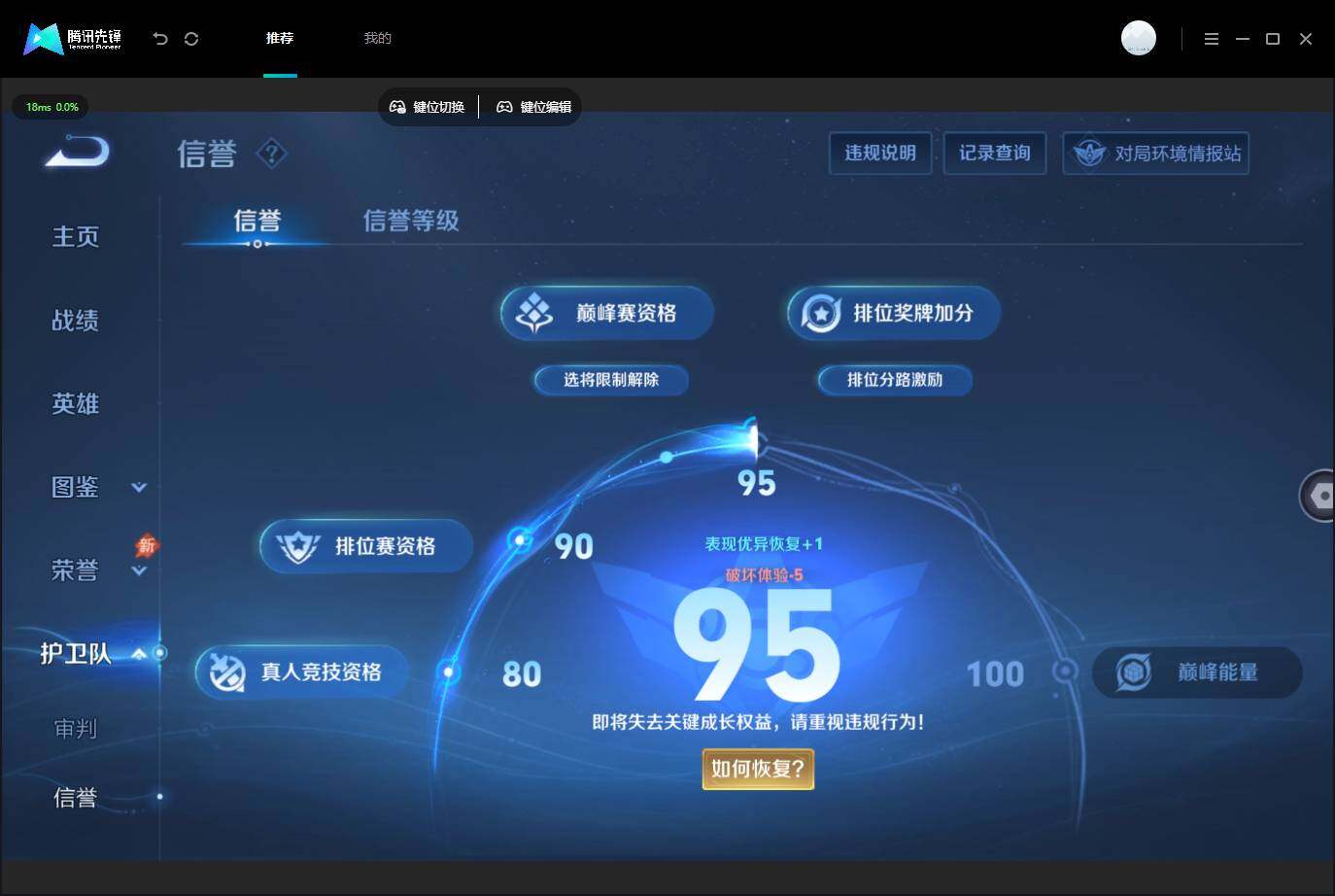Open the user avatar profile
This screenshot has width=1335, height=896.
tap(1139, 38)
